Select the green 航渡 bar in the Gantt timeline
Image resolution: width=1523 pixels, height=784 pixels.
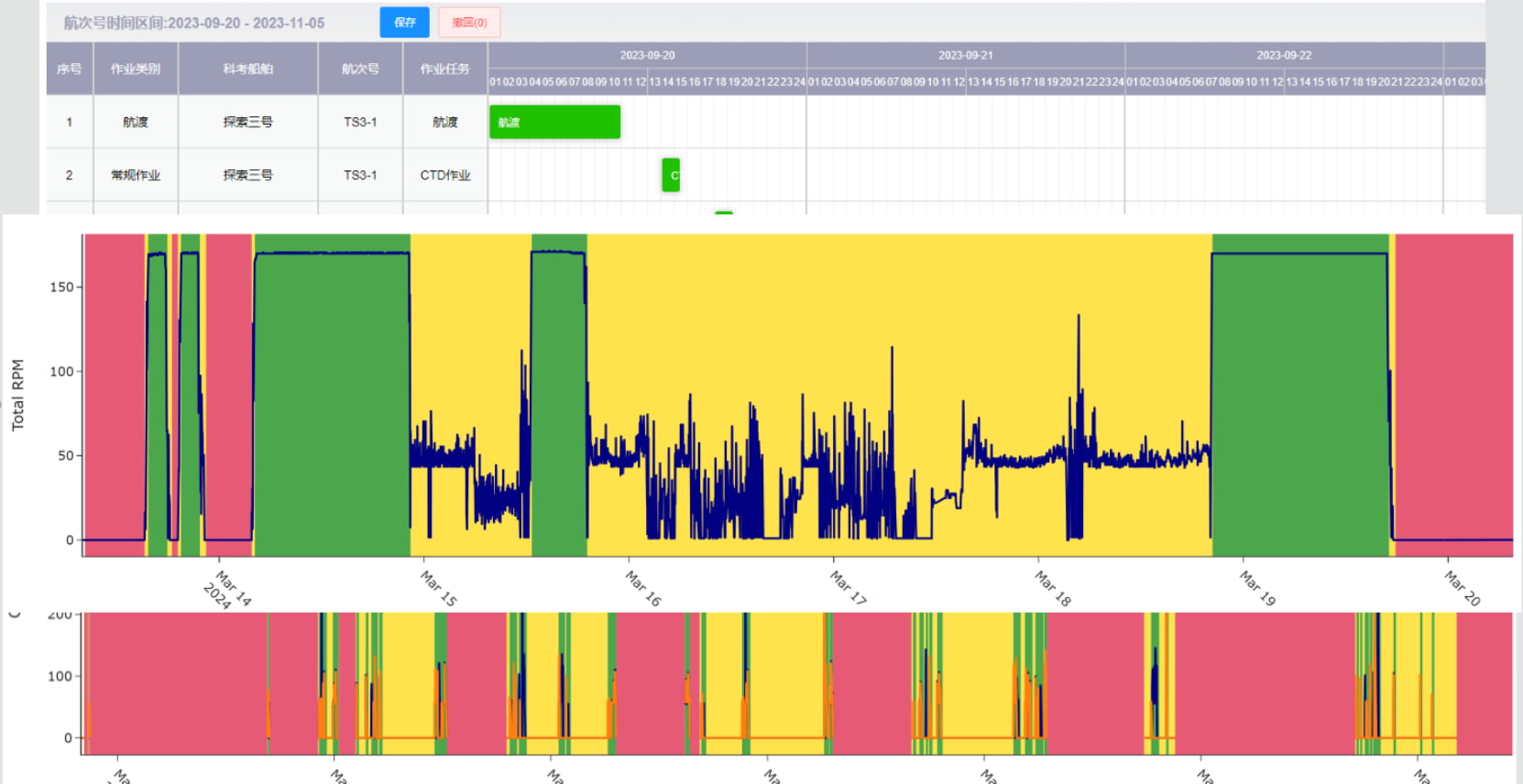pos(554,122)
